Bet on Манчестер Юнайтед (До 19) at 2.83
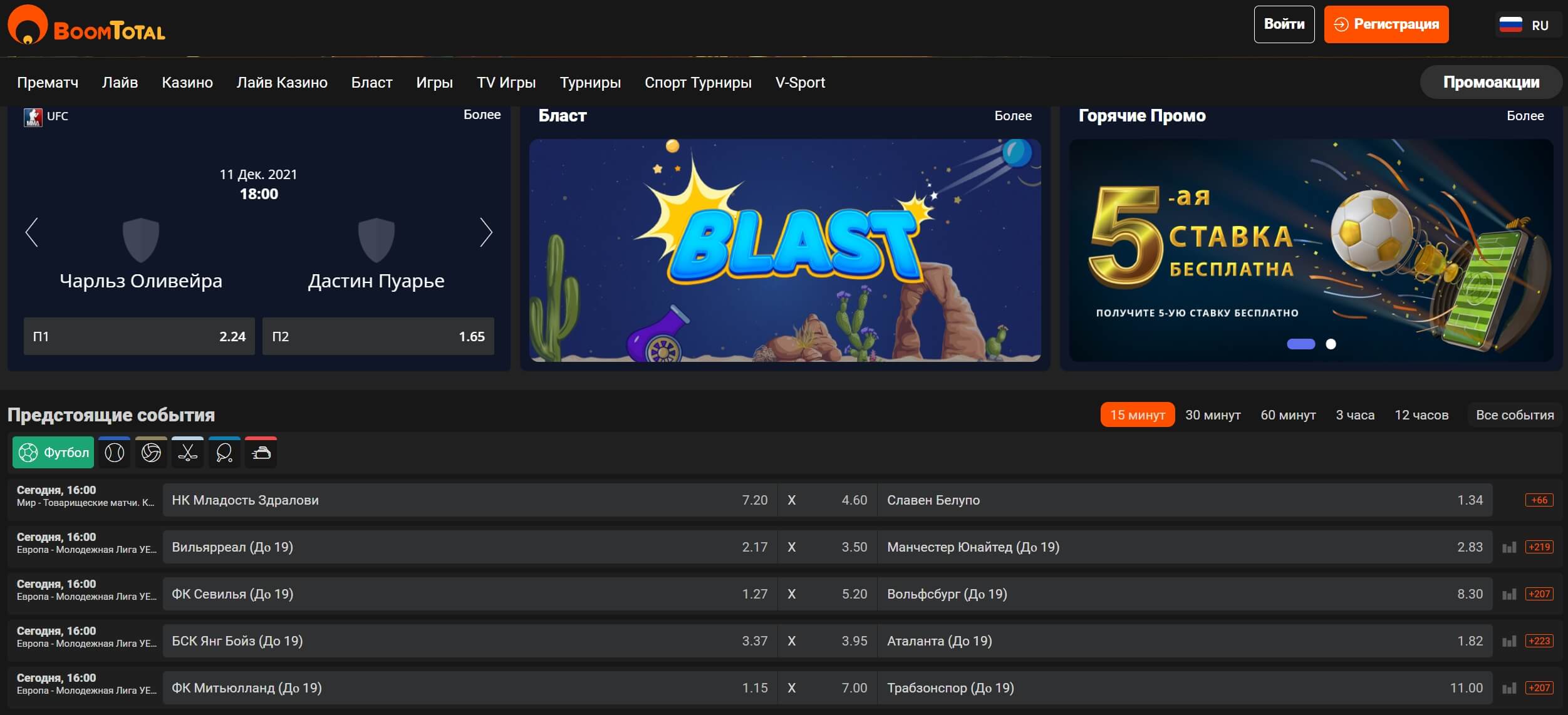This screenshot has width=1568, height=715. click(1185, 547)
